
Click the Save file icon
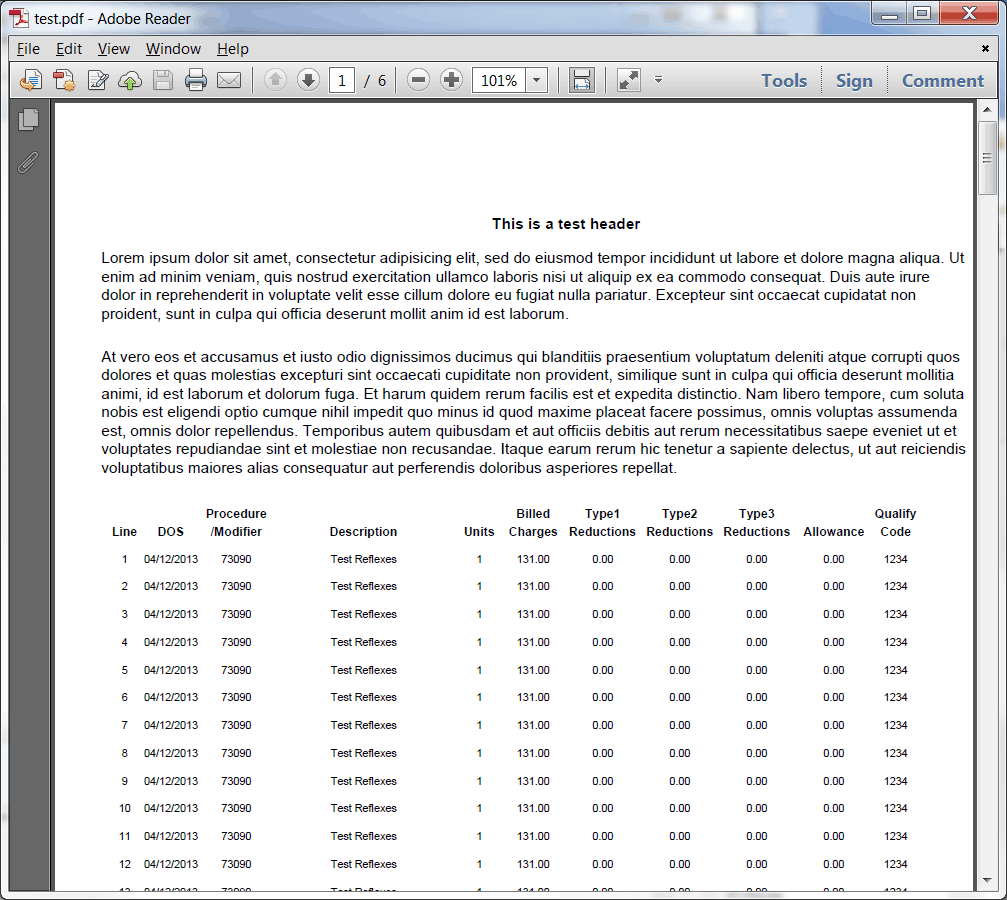click(x=163, y=80)
